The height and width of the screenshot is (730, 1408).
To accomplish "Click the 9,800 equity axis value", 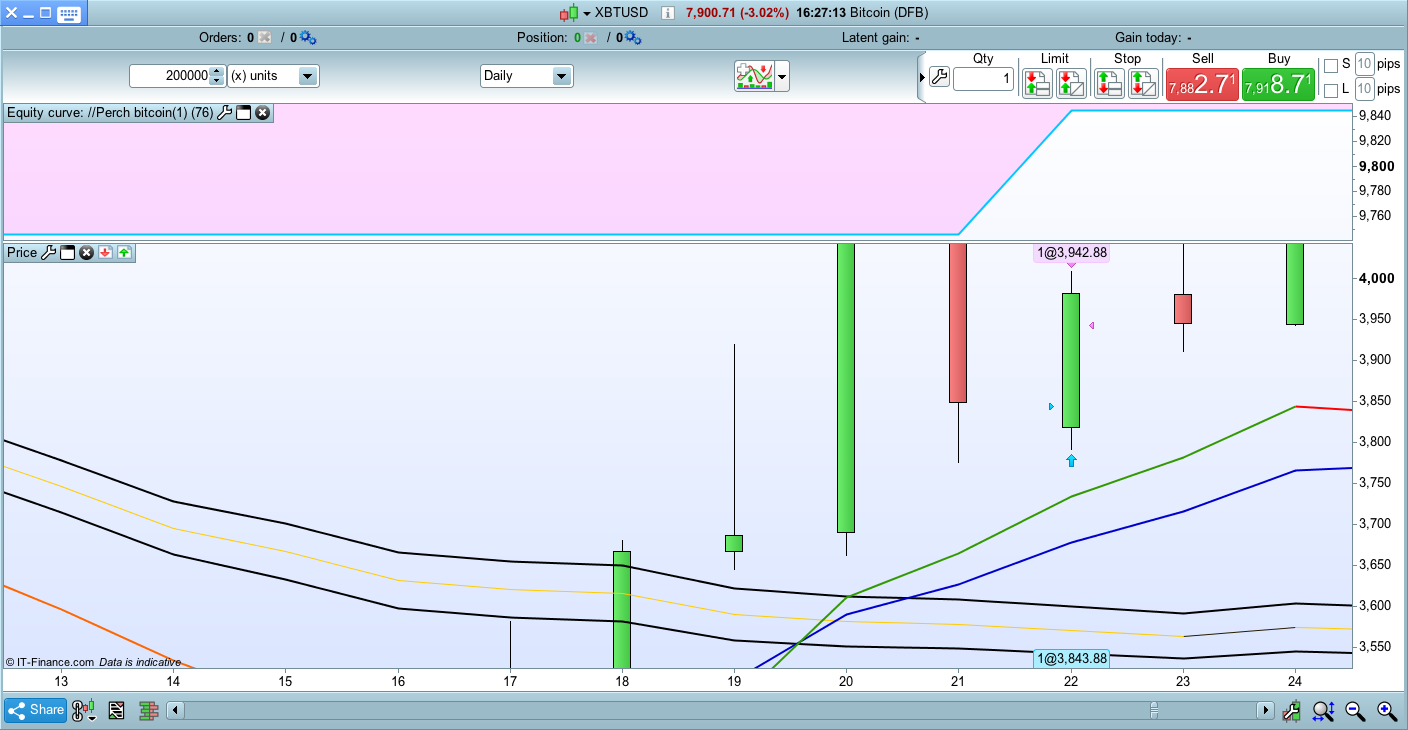I will 1377,166.
